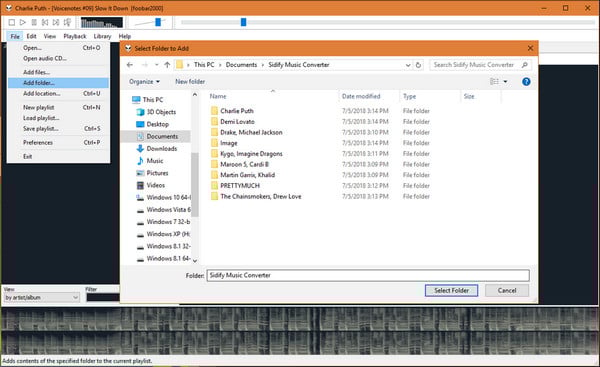Image resolution: width=600 pixels, height=367 pixels.
Task: Choose Open... from the File menu
Action: [58, 48]
